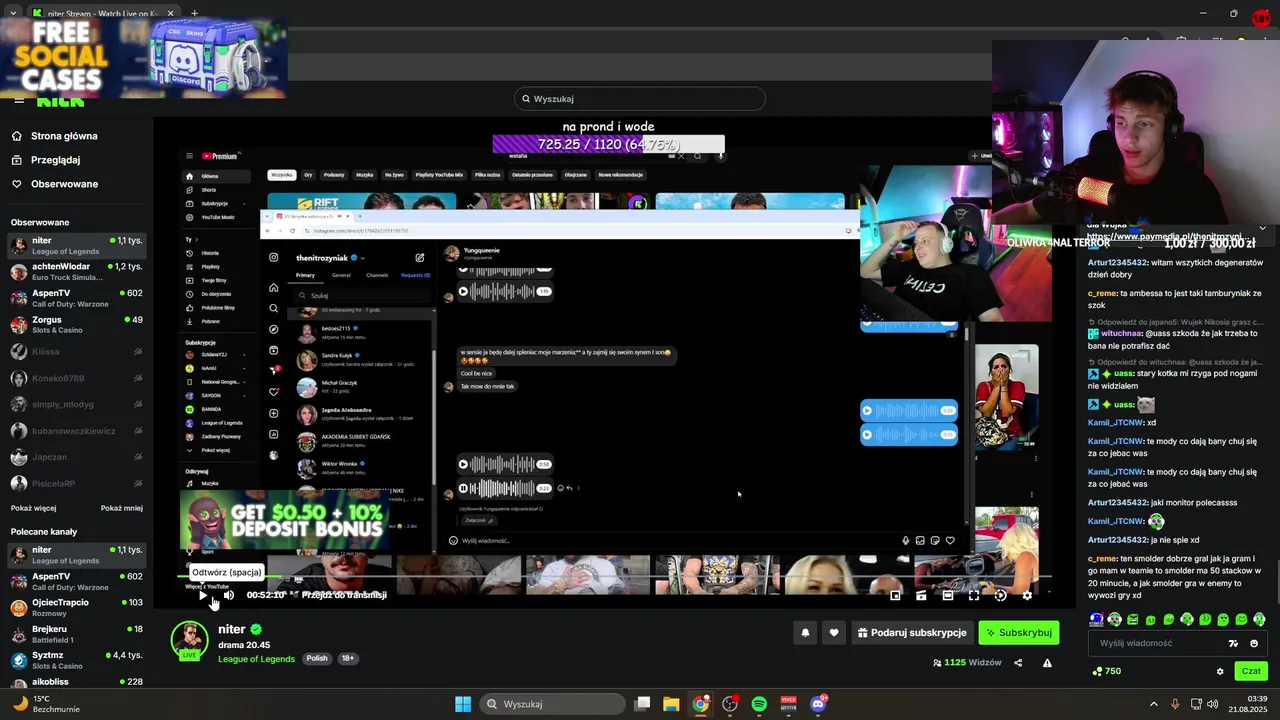Image resolution: width=1280 pixels, height=720 pixels.
Task: Open 7TV emote icon in chat input
Action: 1233,643
